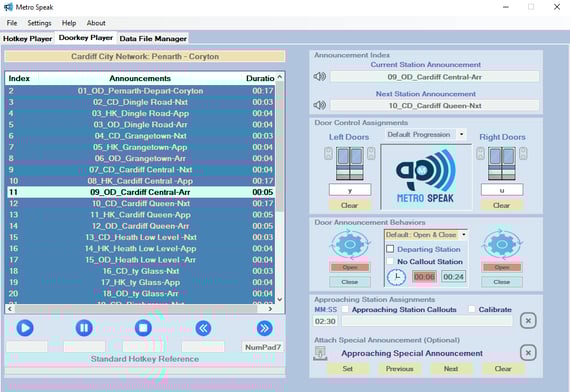Toggle the Calibrate checkbox
Image resolution: width=570 pixels, height=392 pixels.
click(471, 309)
